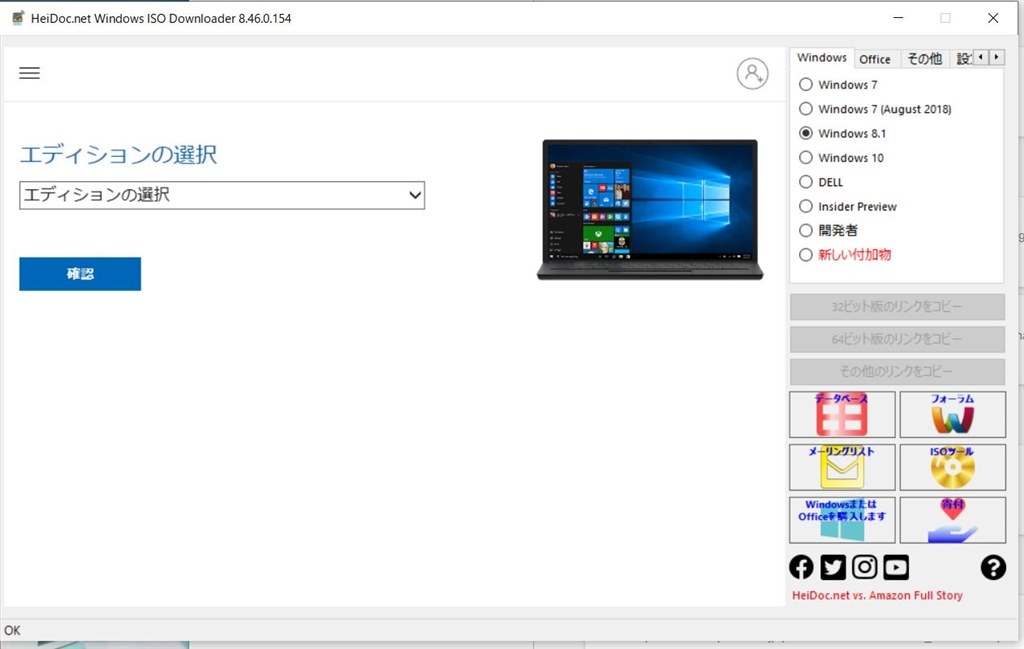
Task: Select the Windows 7 radio button
Action: pyautogui.click(x=806, y=84)
